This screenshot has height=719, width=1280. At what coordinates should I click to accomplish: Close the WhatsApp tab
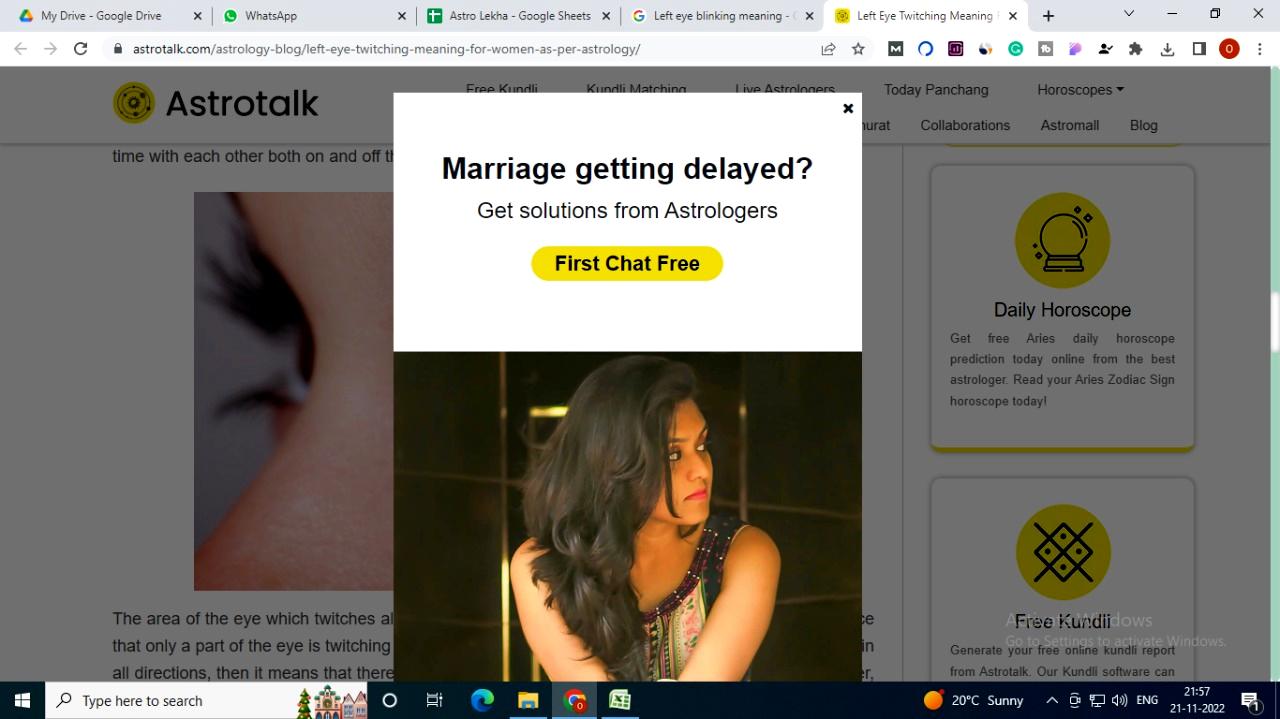pos(402,16)
